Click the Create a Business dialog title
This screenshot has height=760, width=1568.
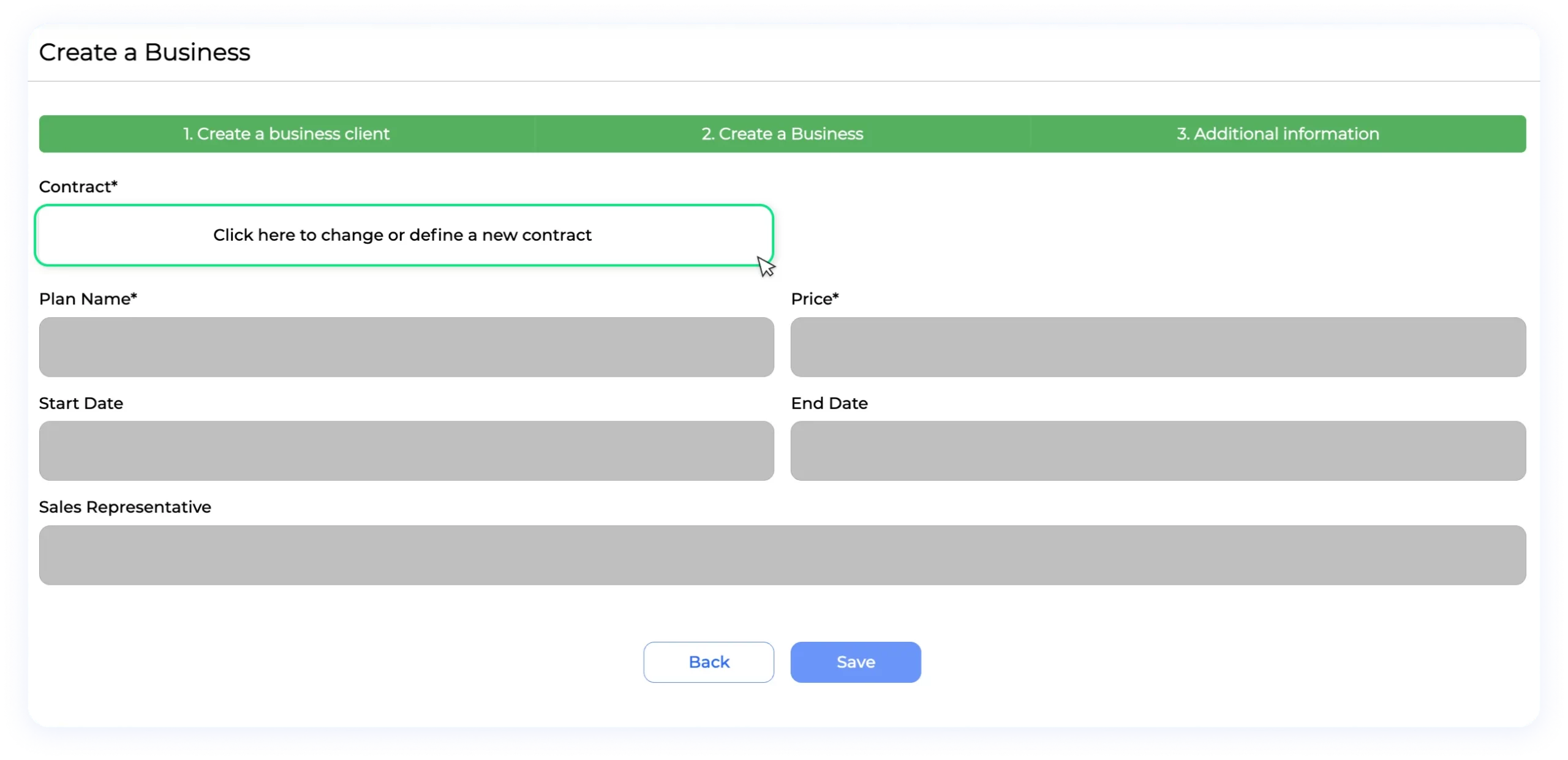(x=145, y=53)
